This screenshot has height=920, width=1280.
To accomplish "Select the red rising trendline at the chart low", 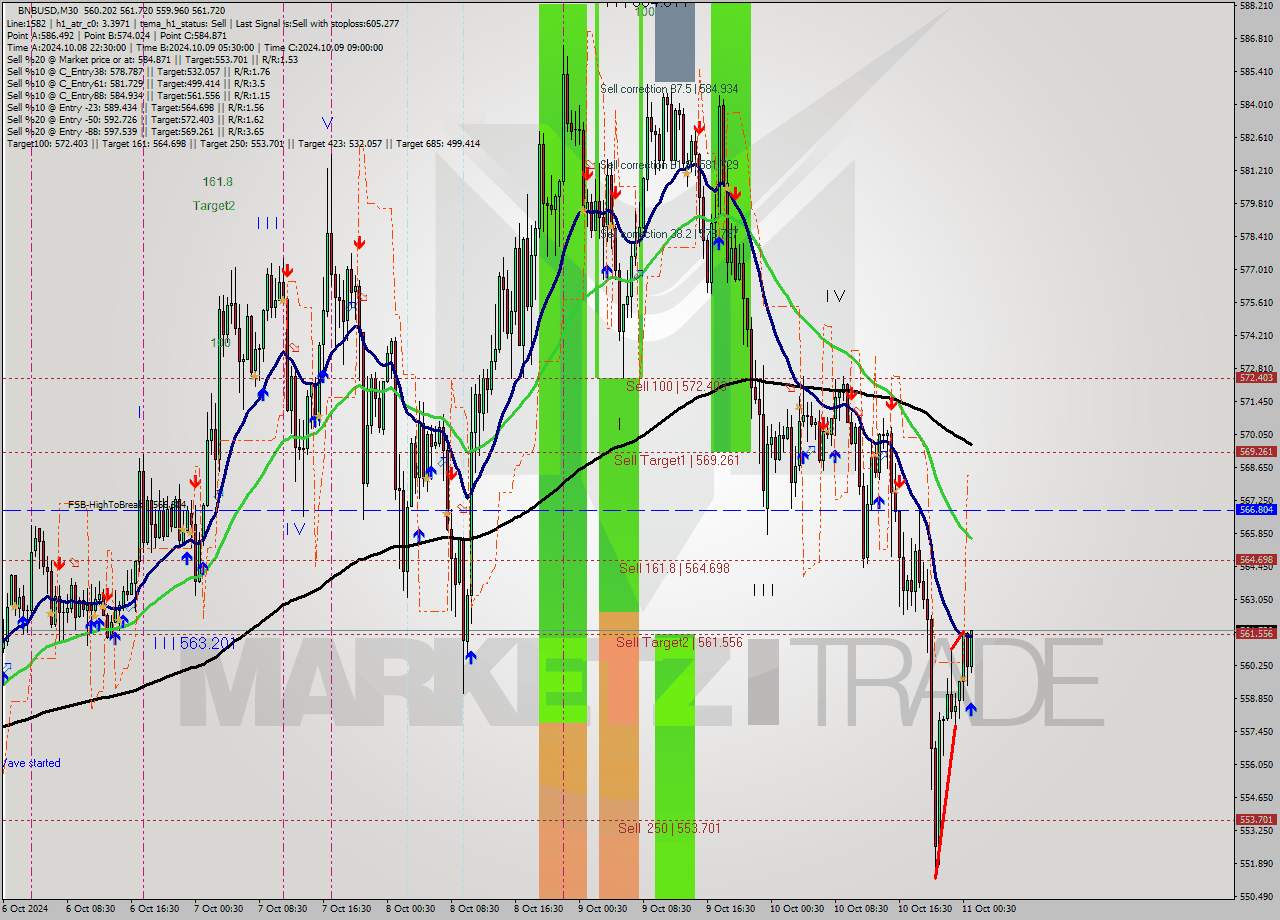I will [946, 800].
